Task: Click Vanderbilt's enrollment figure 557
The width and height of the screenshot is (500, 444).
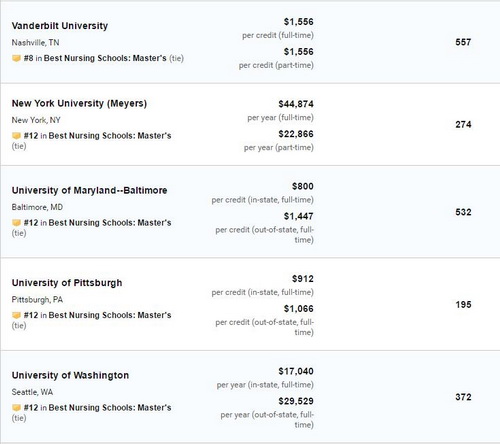Action: 463,42
